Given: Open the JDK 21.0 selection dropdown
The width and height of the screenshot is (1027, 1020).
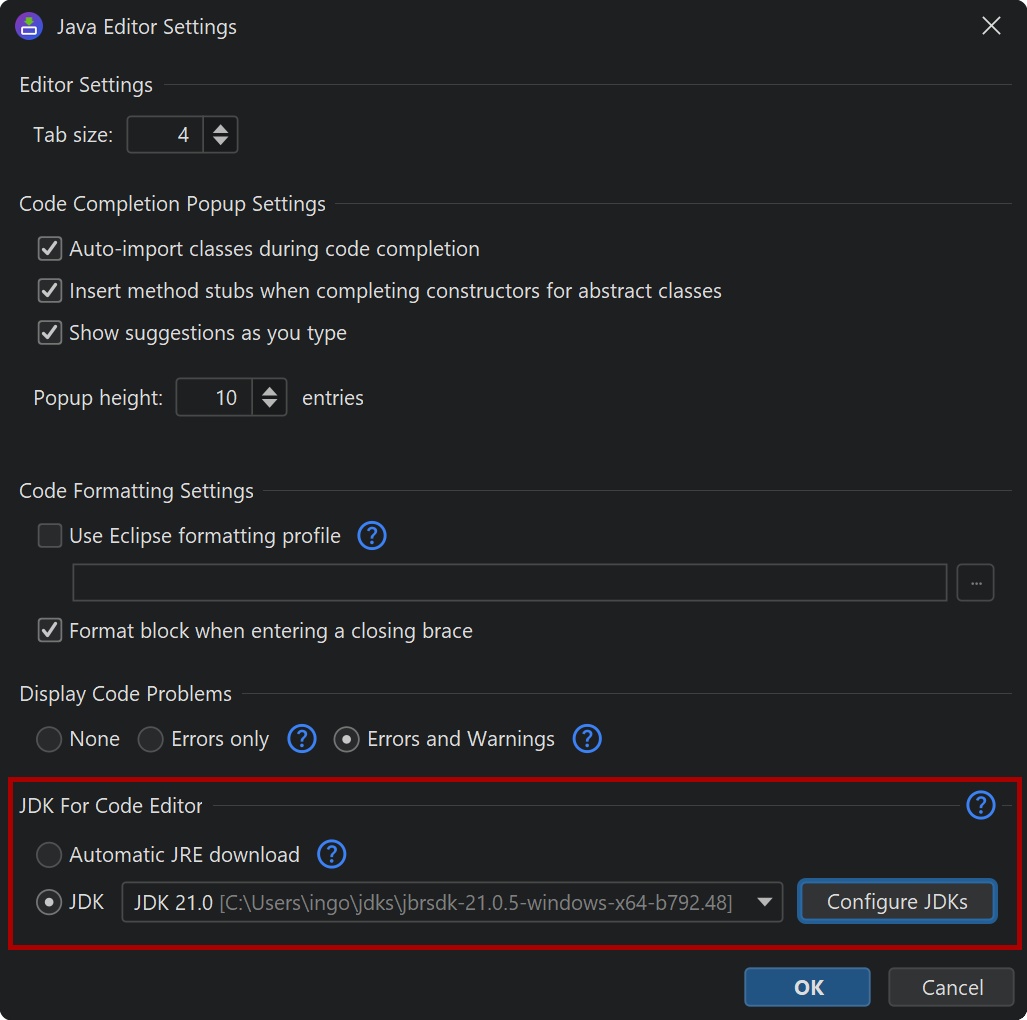Looking at the screenshot, I should tap(452, 902).
